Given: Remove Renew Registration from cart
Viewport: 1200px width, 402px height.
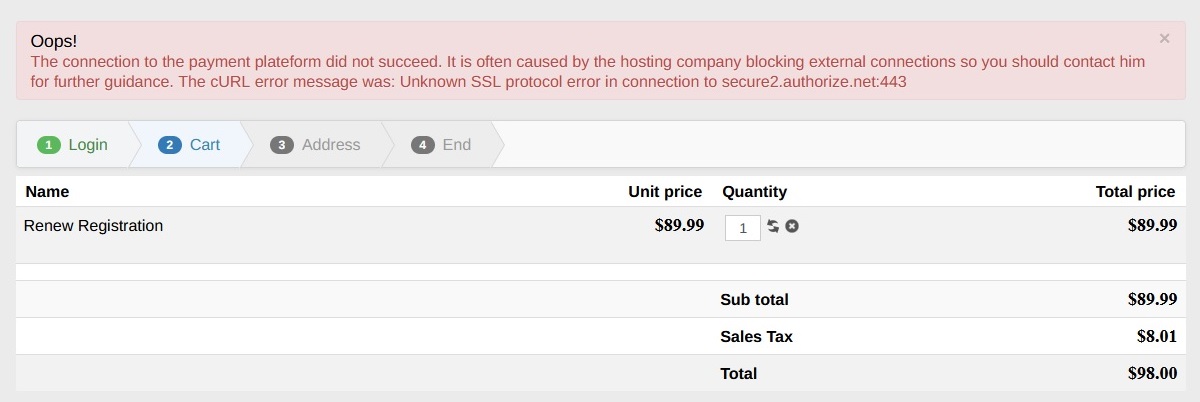Looking at the screenshot, I should (792, 227).
